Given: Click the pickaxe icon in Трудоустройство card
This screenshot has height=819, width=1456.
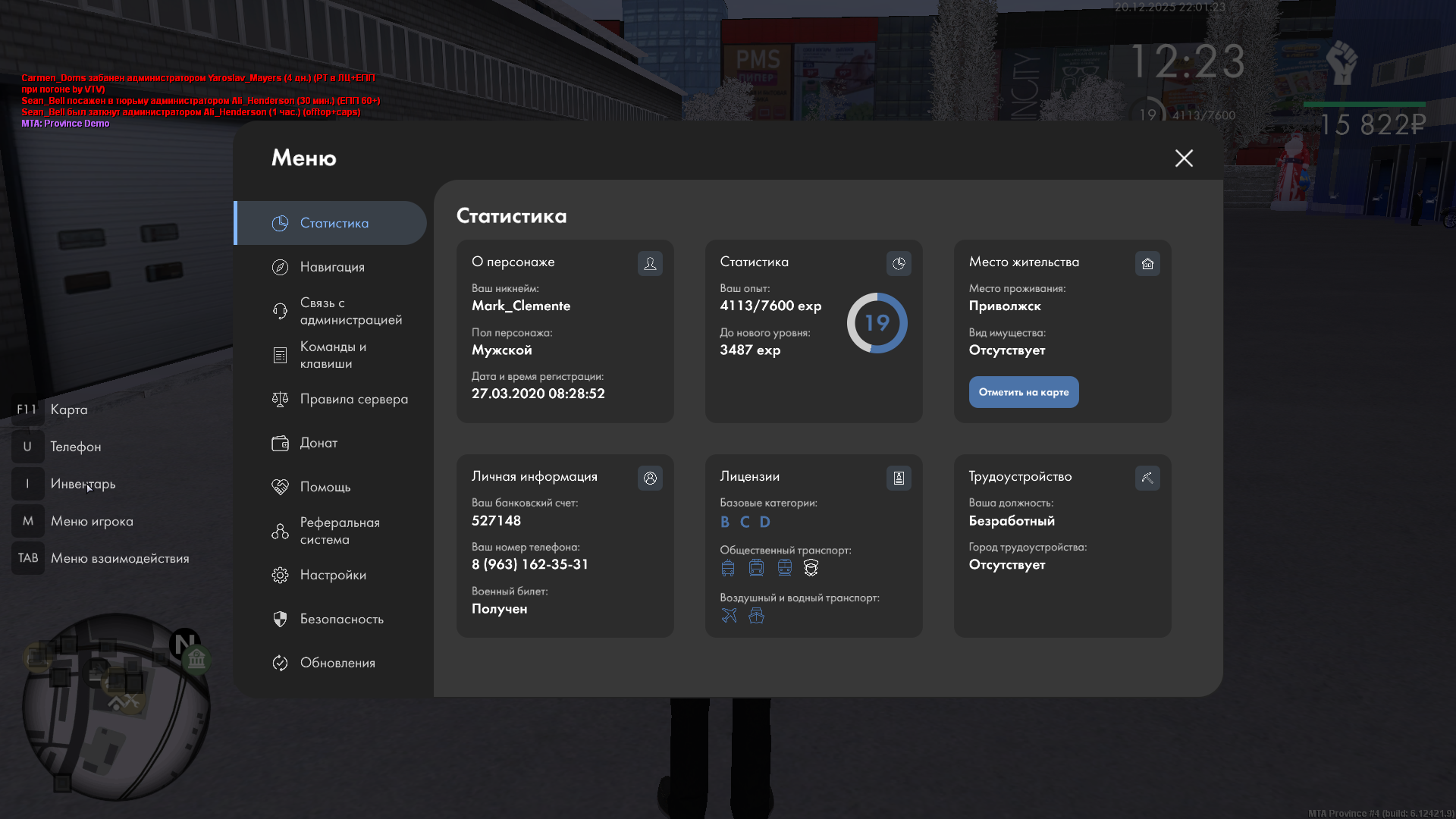Looking at the screenshot, I should coord(1147,478).
